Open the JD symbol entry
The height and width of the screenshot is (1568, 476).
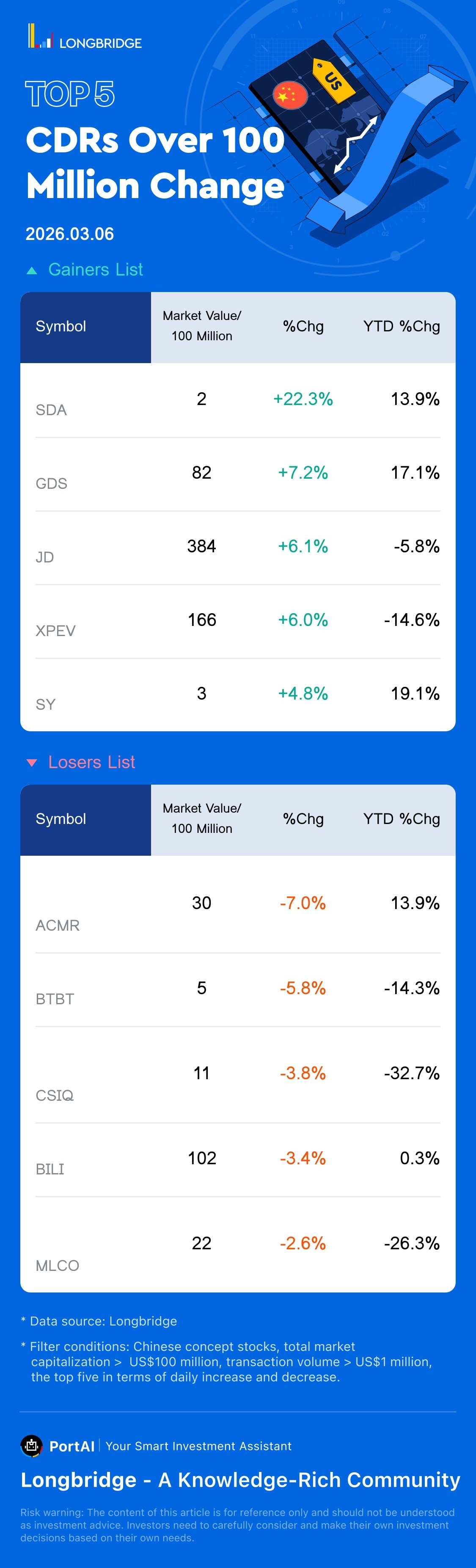44,557
